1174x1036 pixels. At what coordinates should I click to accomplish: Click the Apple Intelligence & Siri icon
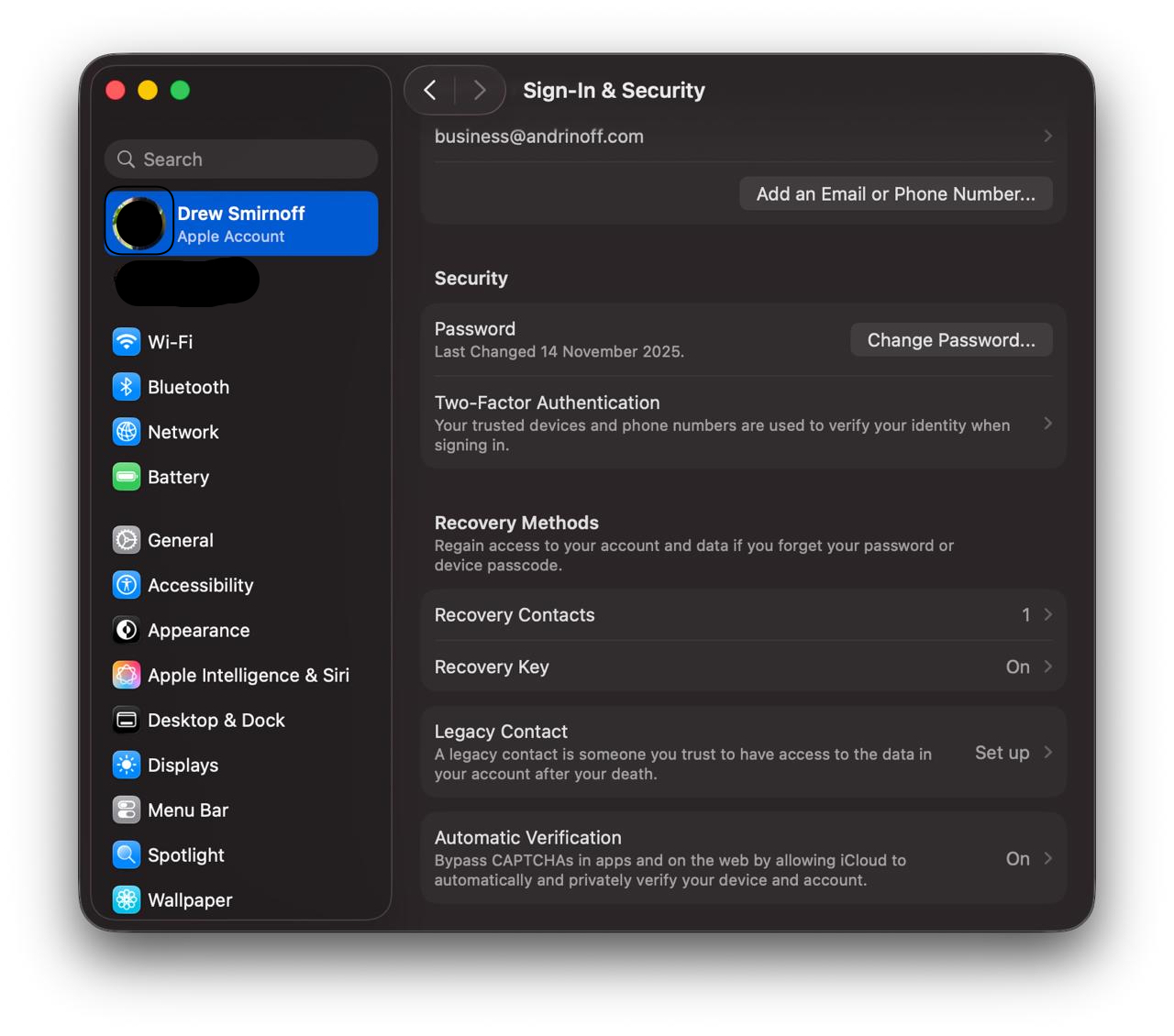(x=126, y=675)
